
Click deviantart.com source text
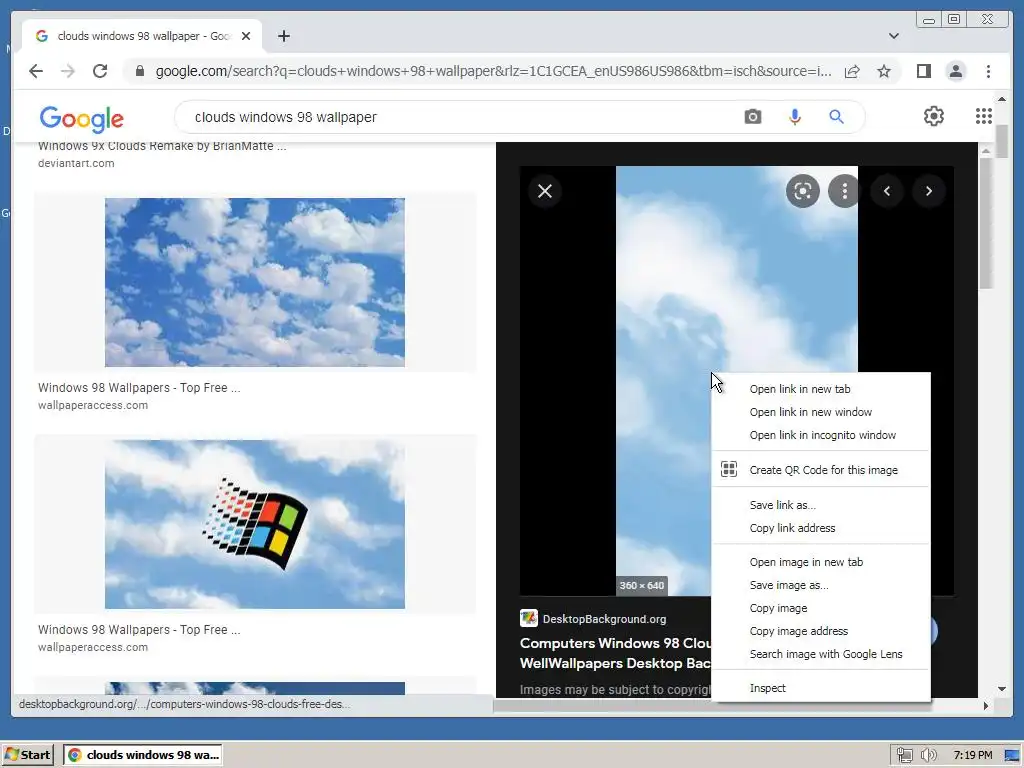(76, 163)
